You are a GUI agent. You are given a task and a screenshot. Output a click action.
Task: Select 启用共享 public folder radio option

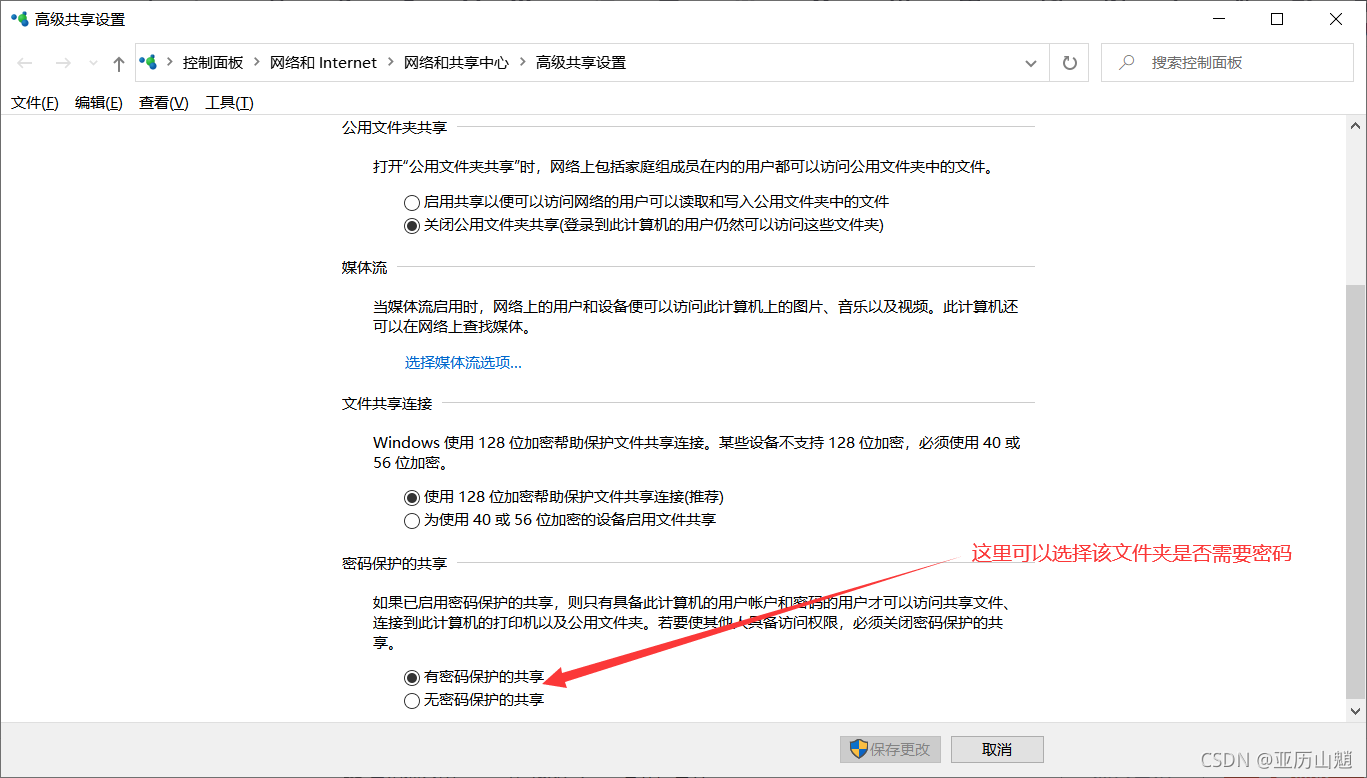(411, 202)
